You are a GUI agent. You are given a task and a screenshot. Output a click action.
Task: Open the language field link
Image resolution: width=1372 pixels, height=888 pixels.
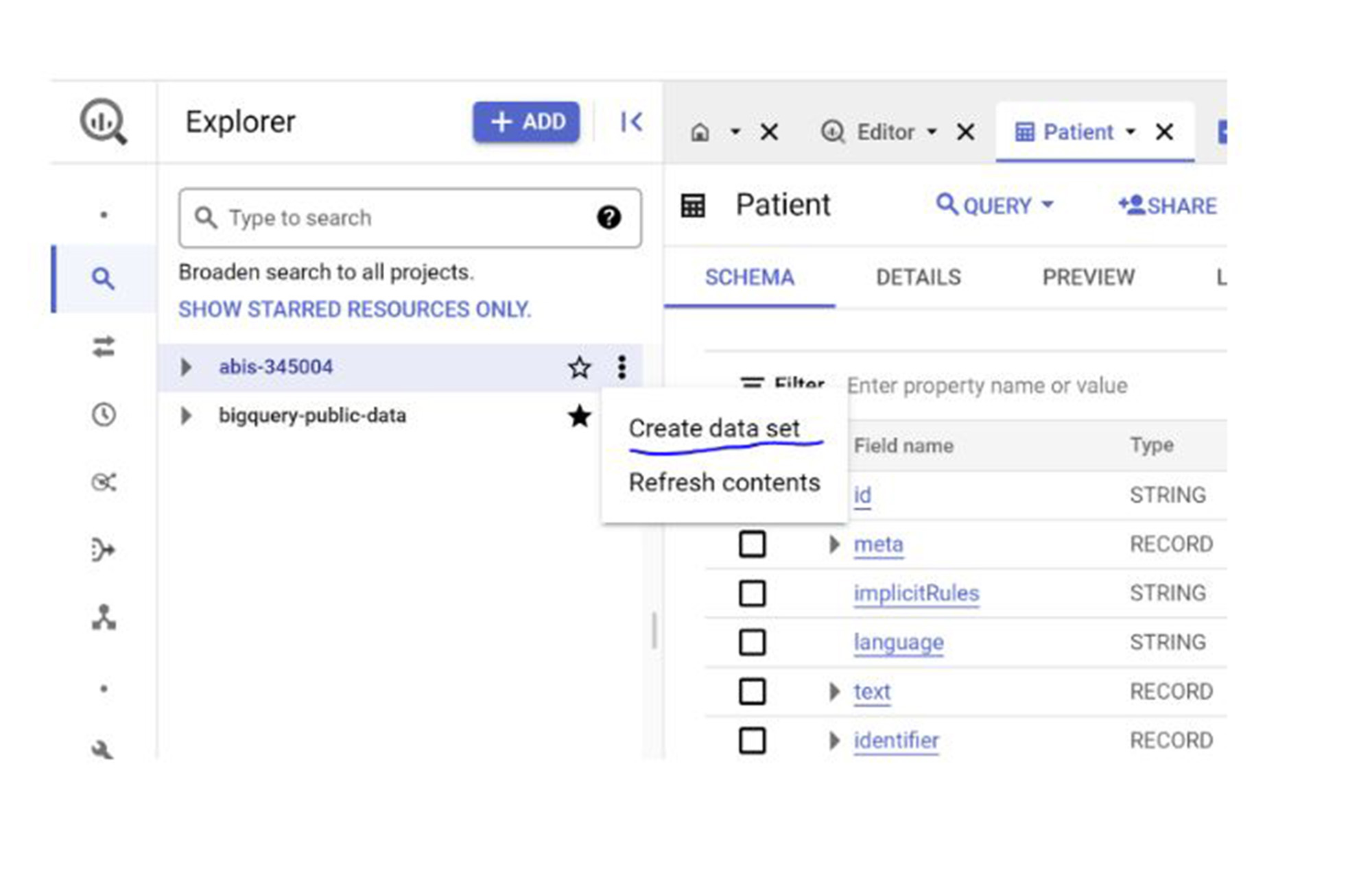point(899,643)
